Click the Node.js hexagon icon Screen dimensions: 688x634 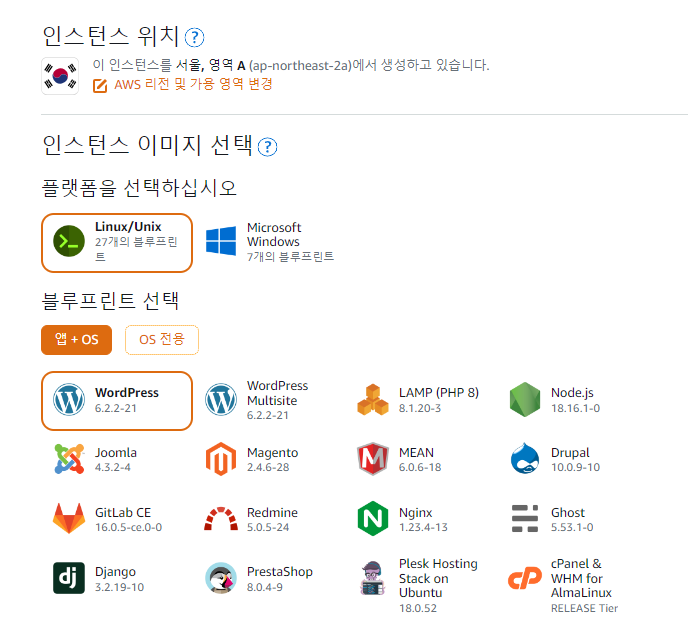[525, 399]
